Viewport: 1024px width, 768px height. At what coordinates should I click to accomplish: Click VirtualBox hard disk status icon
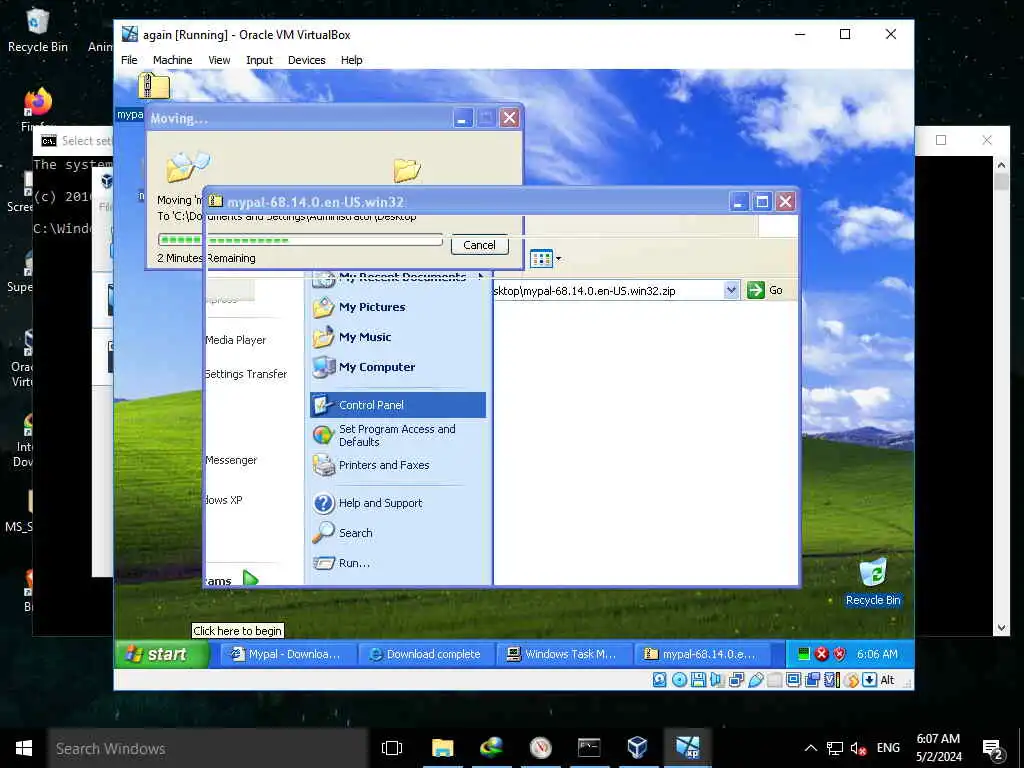[660, 680]
